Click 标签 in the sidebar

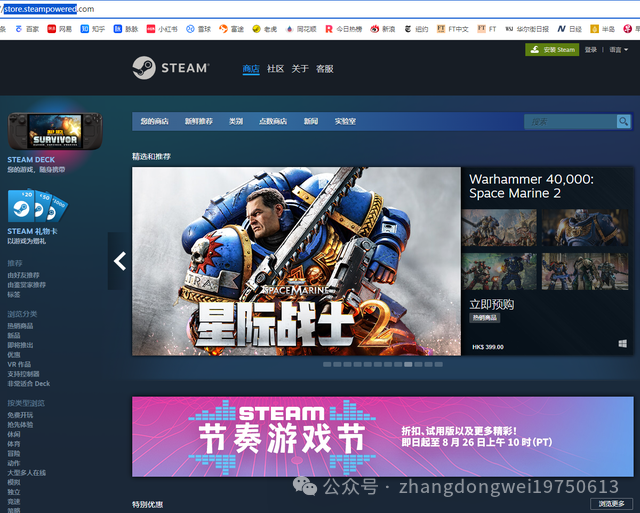[x=13, y=294]
